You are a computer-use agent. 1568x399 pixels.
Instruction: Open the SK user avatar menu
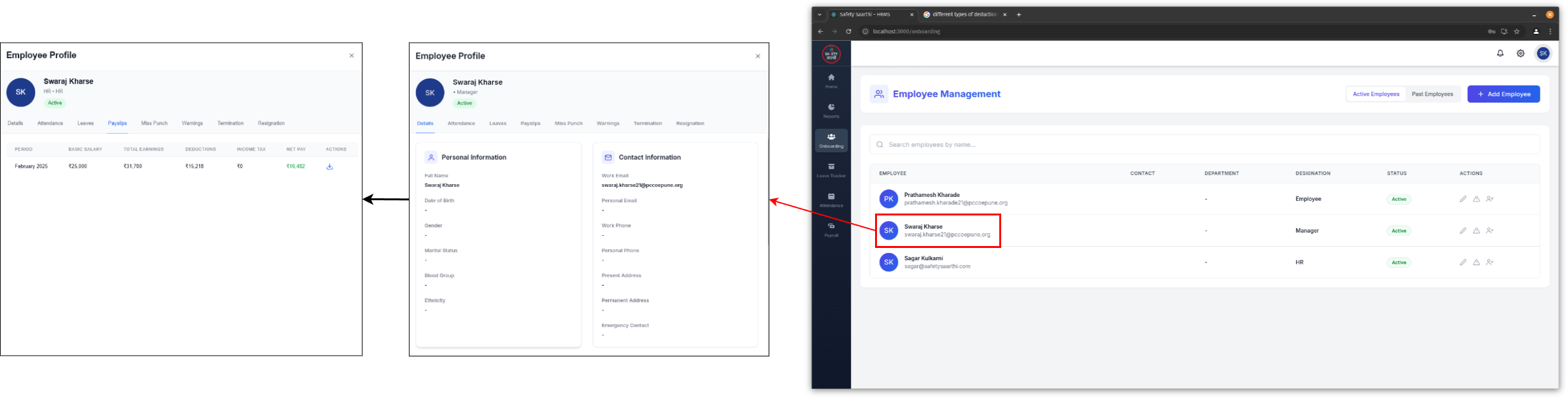point(1543,54)
